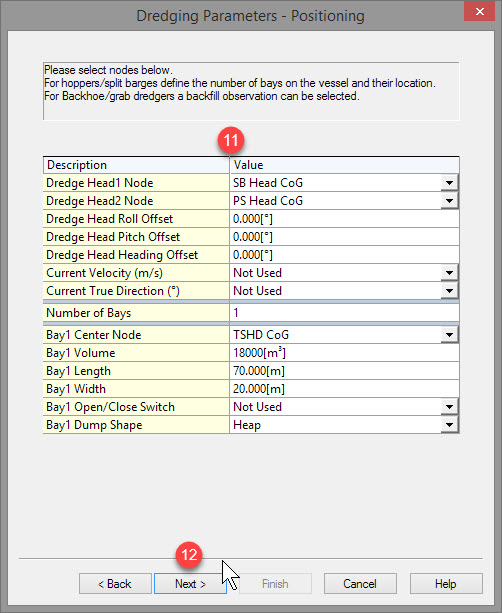This screenshot has height=613, width=502.
Task: Close the Dredging Parameters window
Action: pyautogui.click(x=480, y=11)
